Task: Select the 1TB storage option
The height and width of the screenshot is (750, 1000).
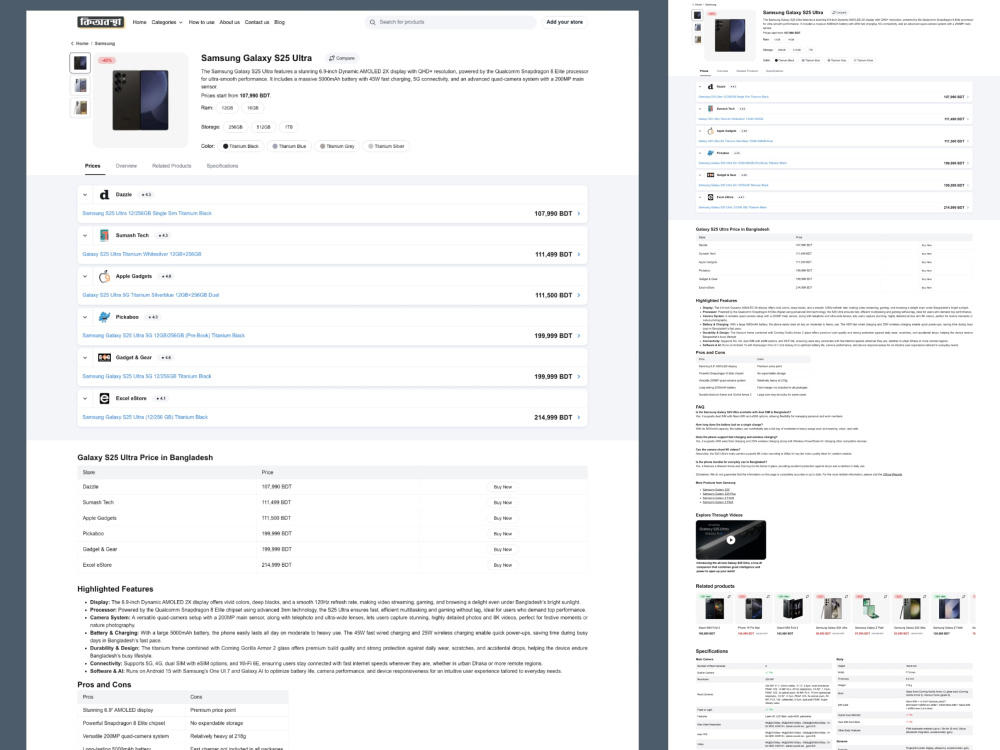Action: [x=289, y=127]
